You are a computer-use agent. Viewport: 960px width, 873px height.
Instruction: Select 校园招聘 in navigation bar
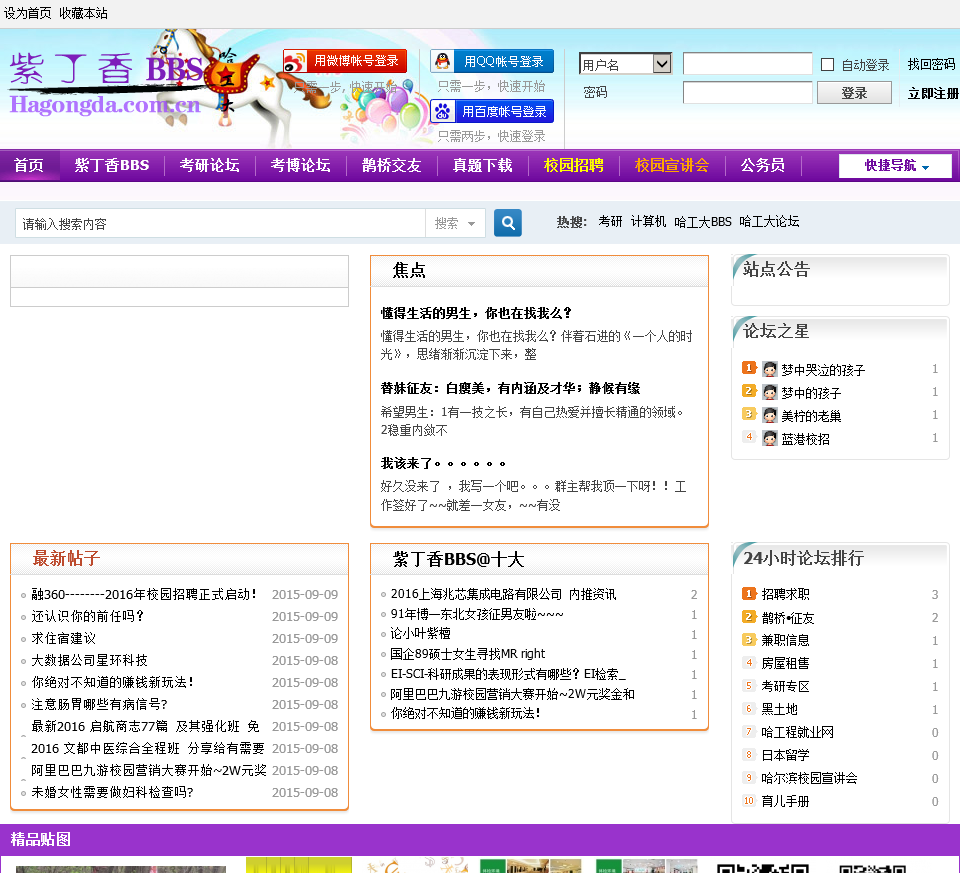tap(573, 165)
